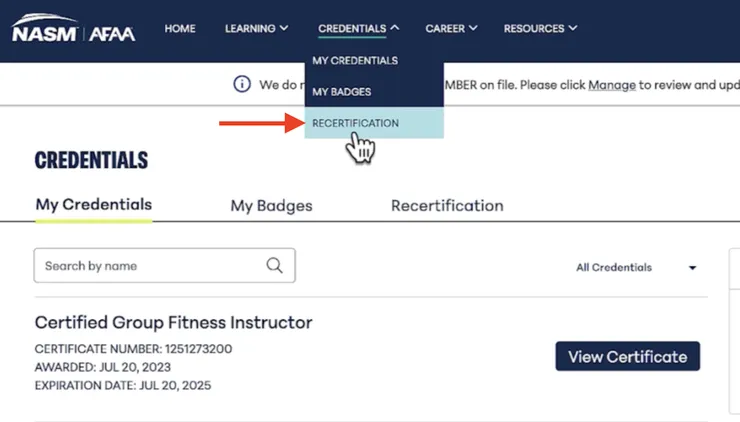
Task: Open the Resources dropdown menu
Action: pos(540,29)
